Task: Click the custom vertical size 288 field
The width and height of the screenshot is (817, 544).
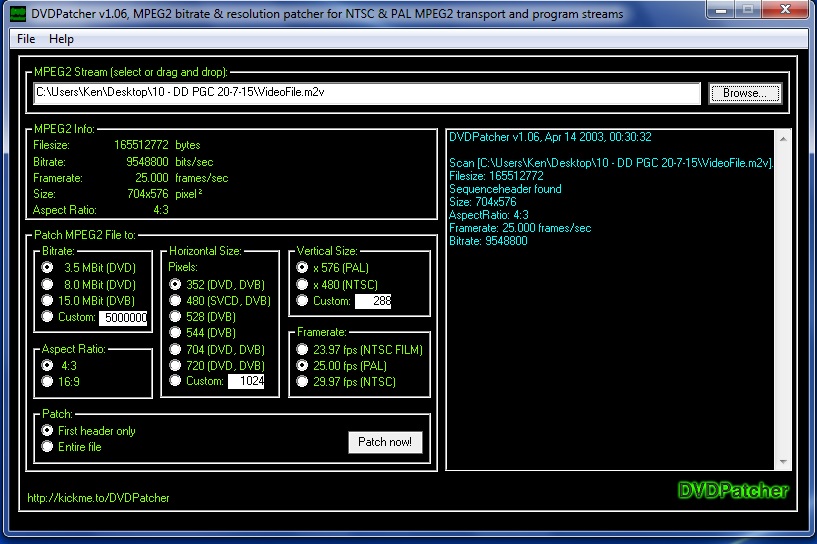Action: click(373, 301)
